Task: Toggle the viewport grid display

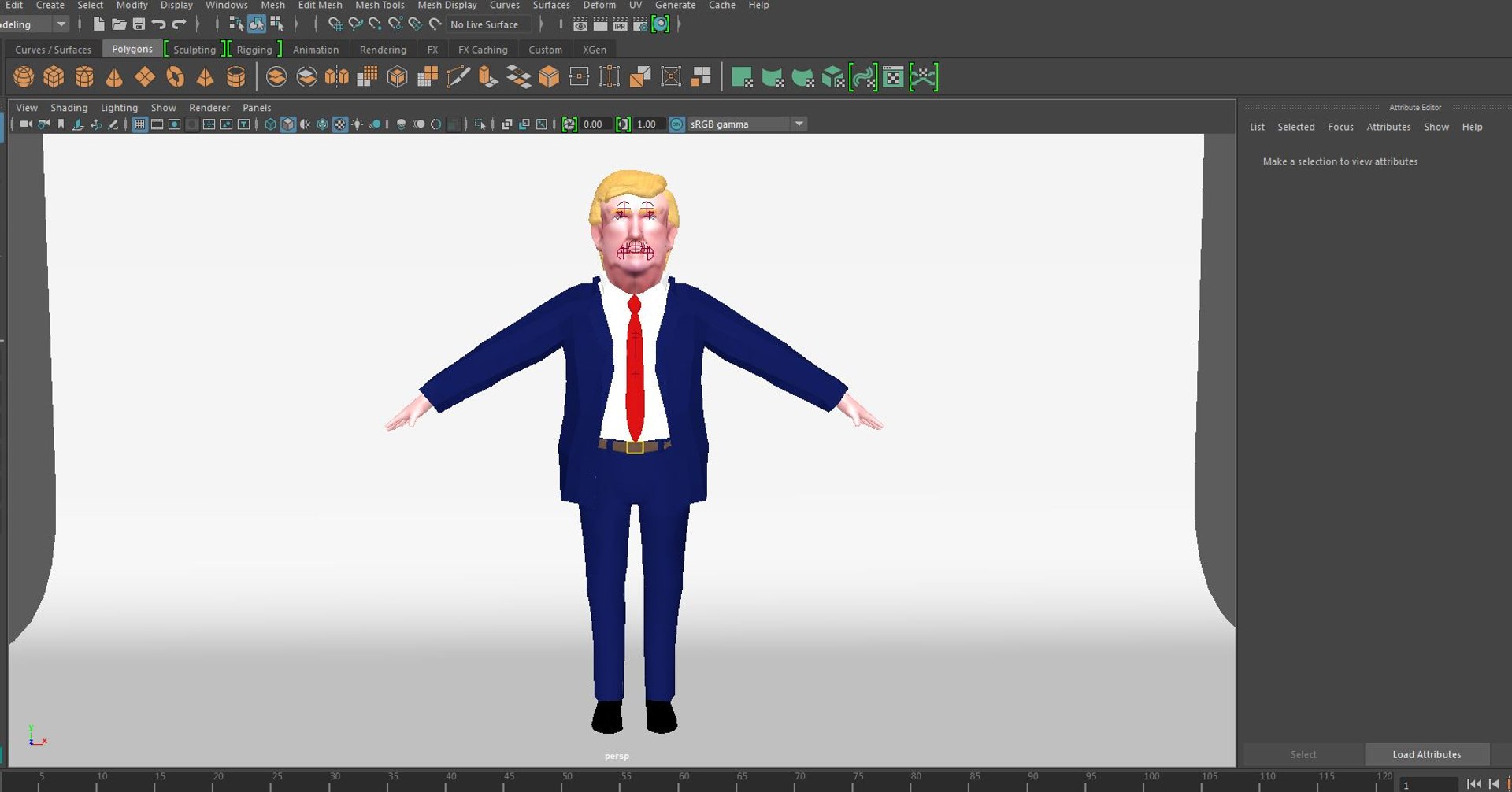Action: tap(139, 124)
